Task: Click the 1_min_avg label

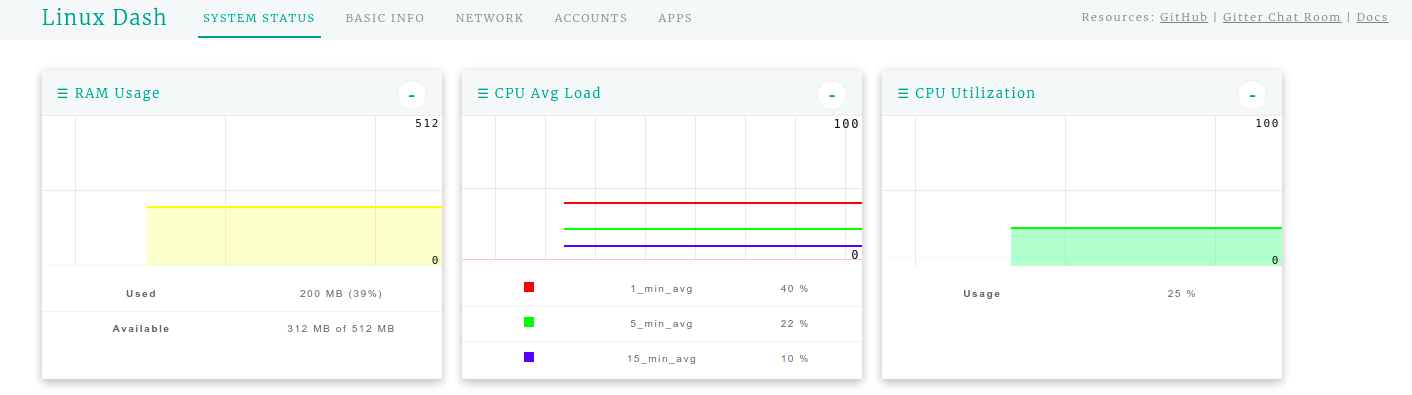Action: point(661,289)
